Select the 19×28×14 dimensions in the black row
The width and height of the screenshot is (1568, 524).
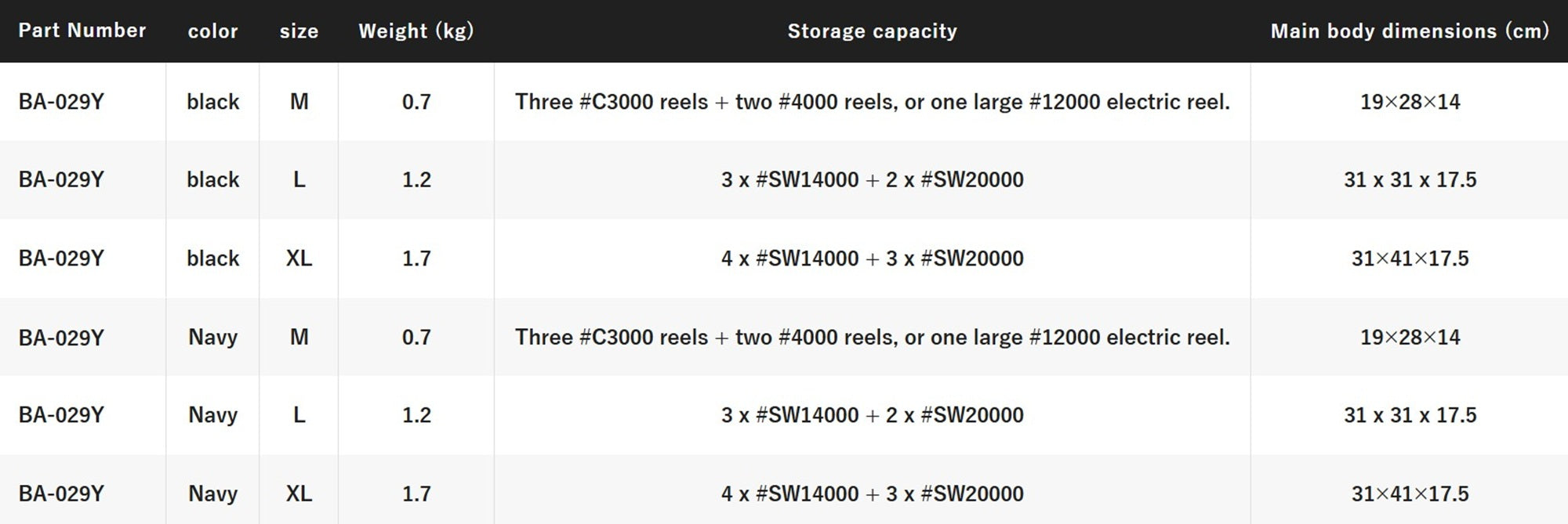[1410, 102]
